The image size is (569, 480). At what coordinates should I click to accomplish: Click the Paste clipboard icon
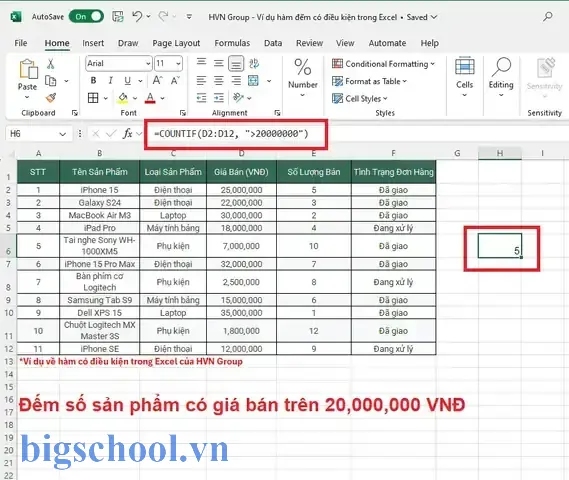point(28,69)
